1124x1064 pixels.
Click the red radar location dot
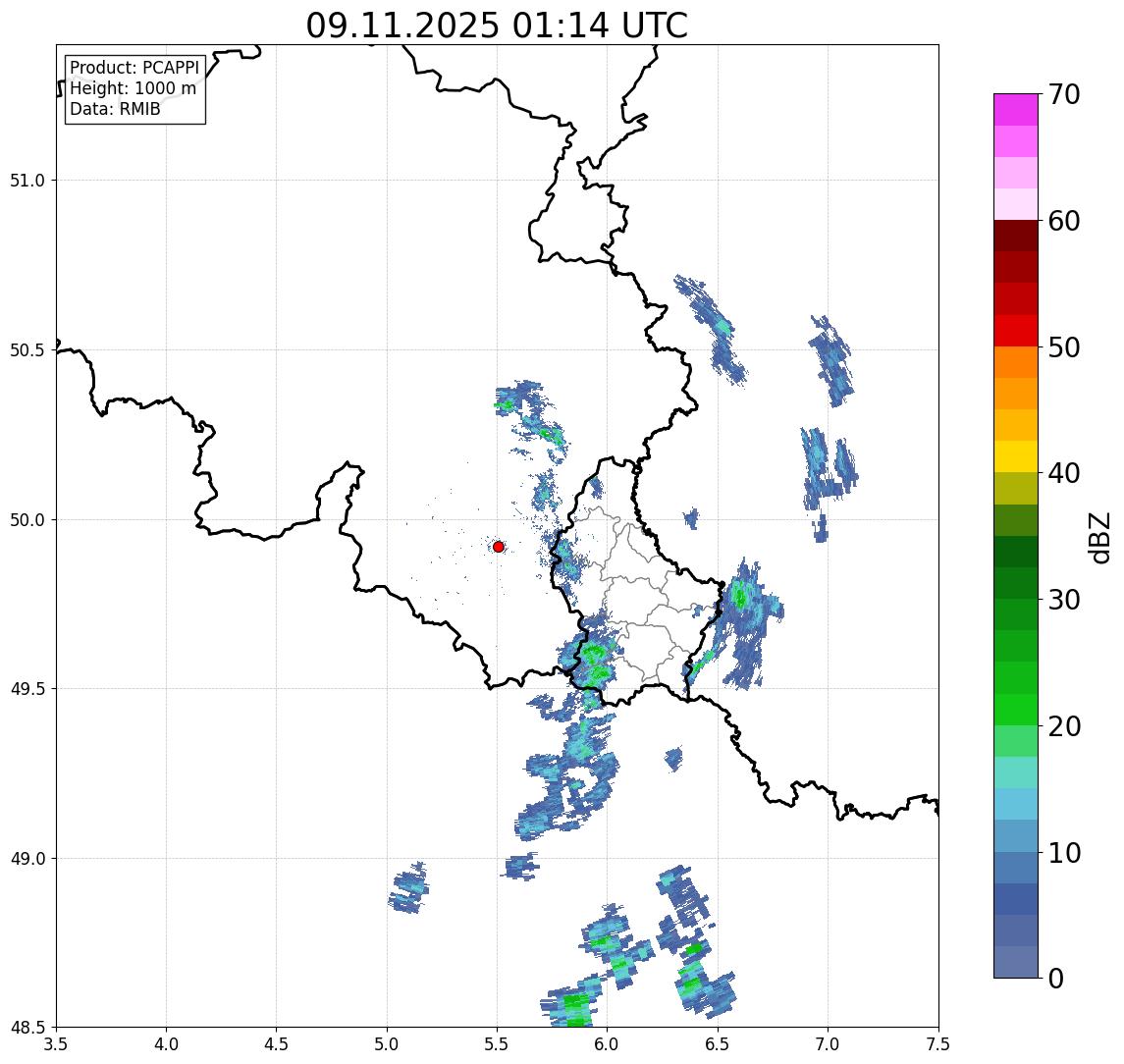pyautogui.click(x=499, y=547)
